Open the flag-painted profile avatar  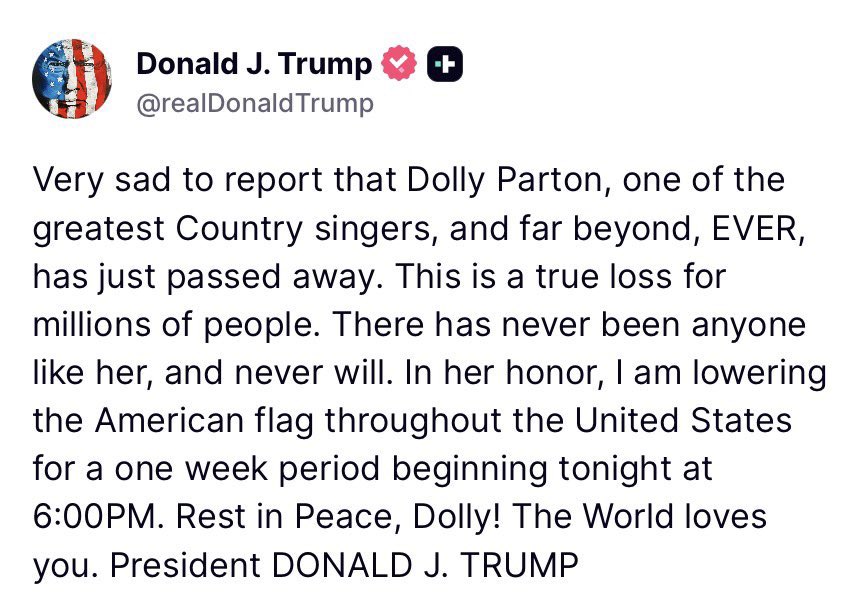pyautogui.click(x=72, y=79)
